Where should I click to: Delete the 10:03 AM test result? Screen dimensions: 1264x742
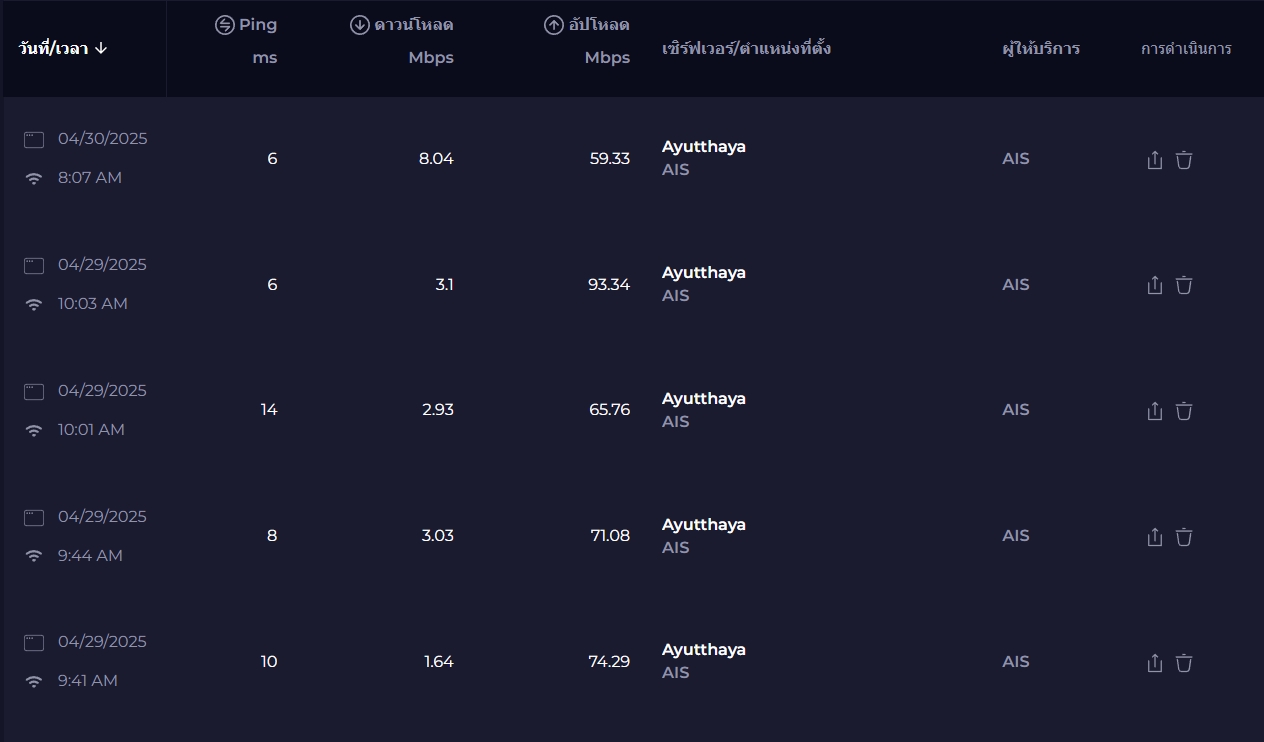pyautogui.click(x=1184, y=285)
